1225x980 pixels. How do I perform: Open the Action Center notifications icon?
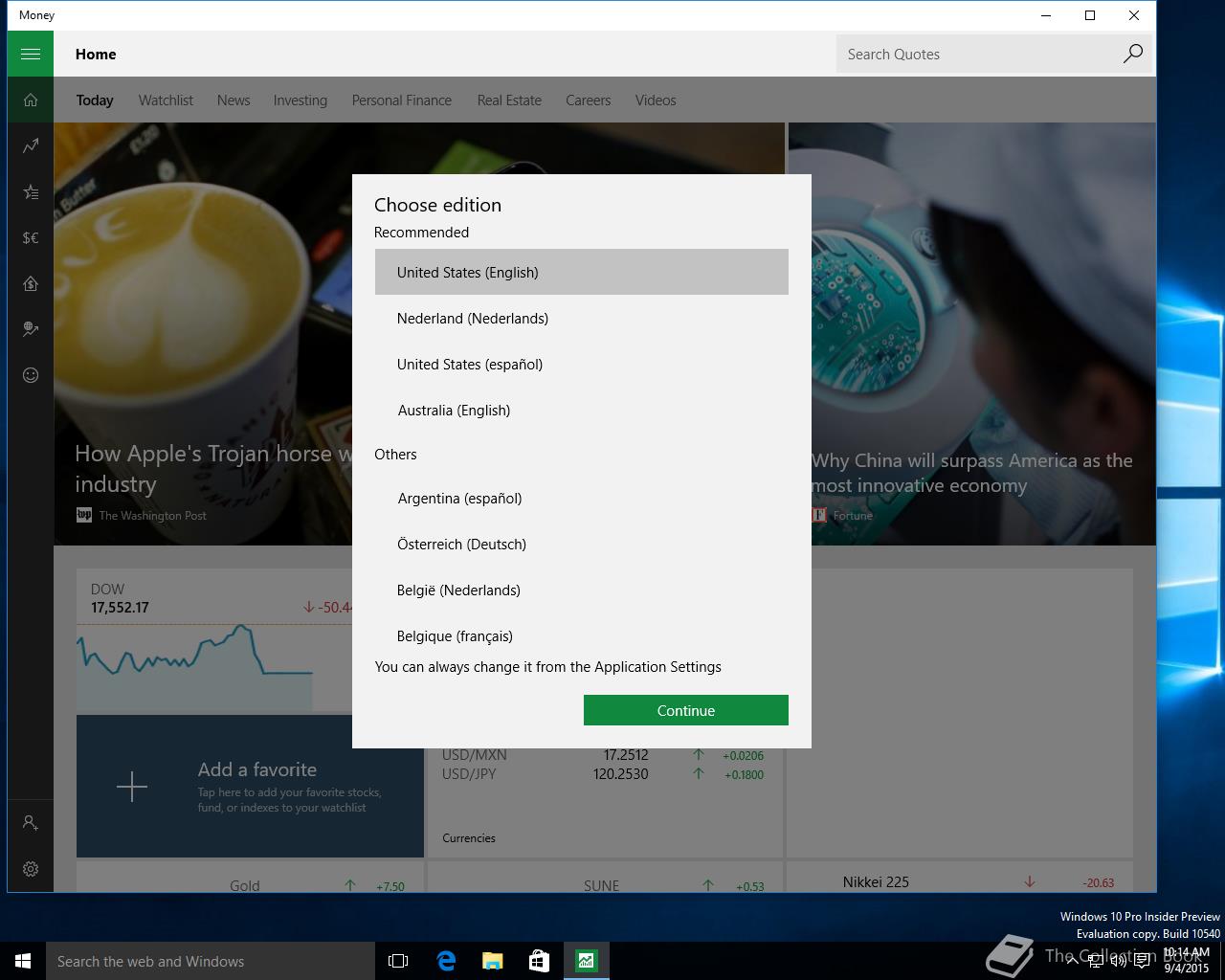[1143, 961]
